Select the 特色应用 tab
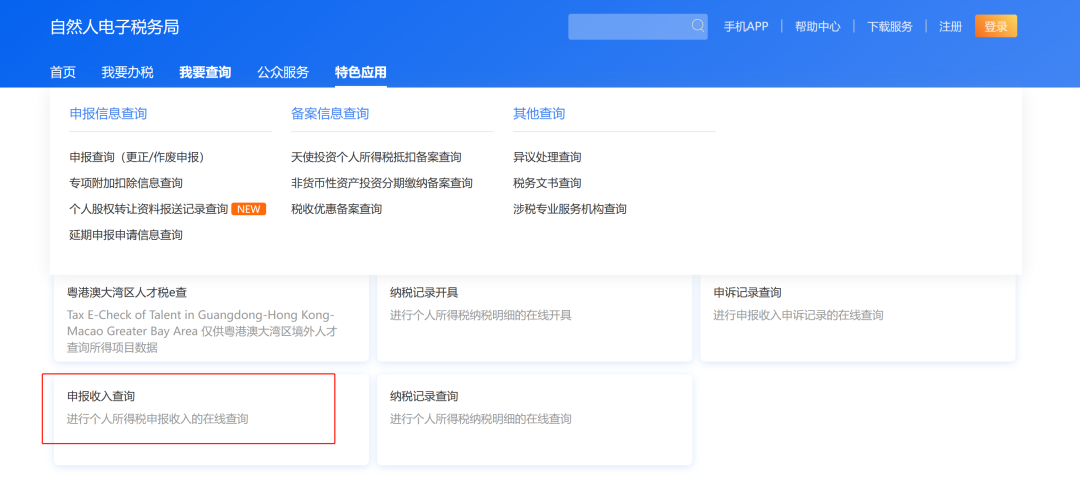This screenshot has width=1080, height=492. (361, 72)
